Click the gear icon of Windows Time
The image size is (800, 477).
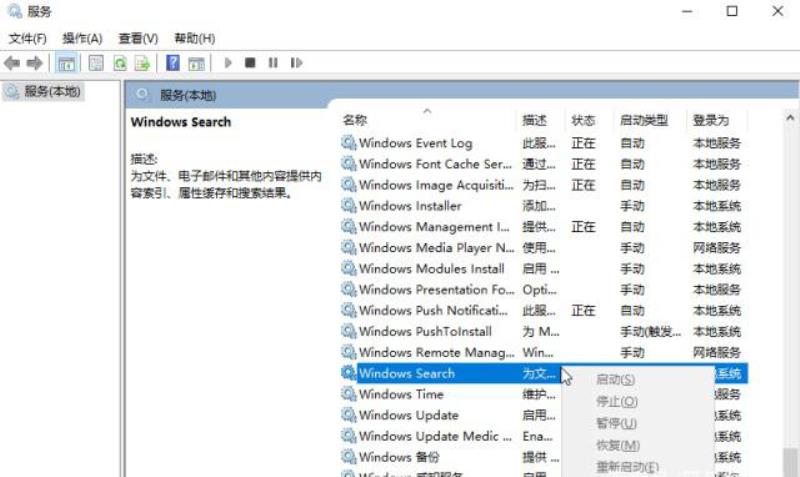[348, 394]
